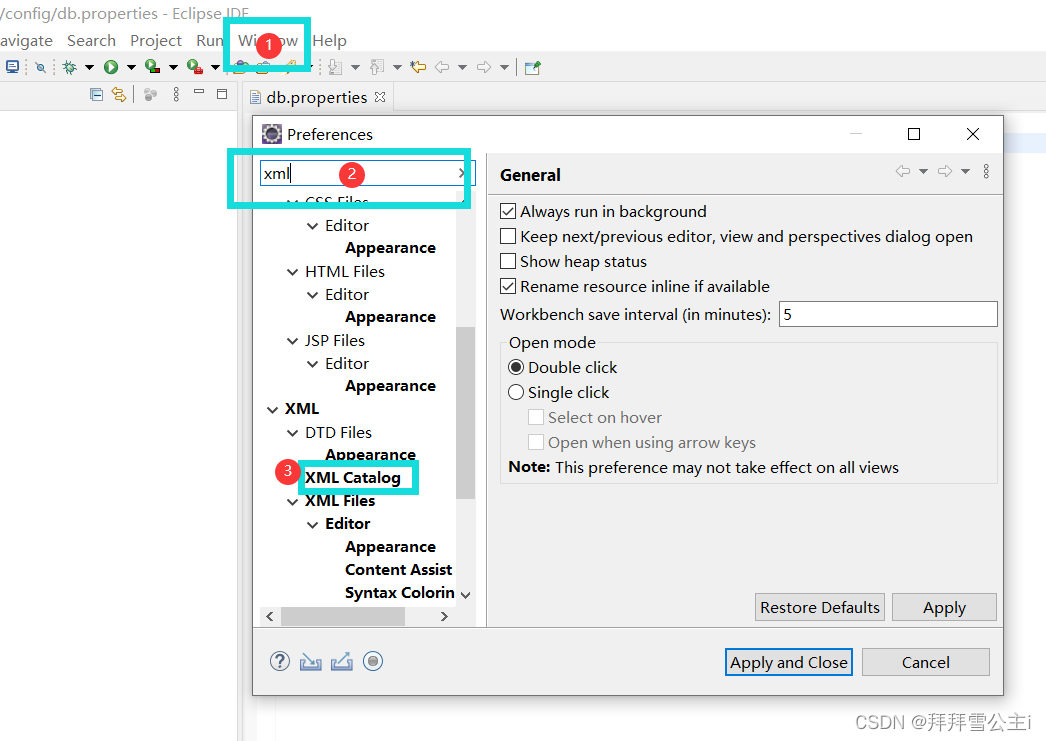The width and height of the screenshot is (1046, 741).
Task: Click the greyed focus icon in left view
Action: pos(151,95)
